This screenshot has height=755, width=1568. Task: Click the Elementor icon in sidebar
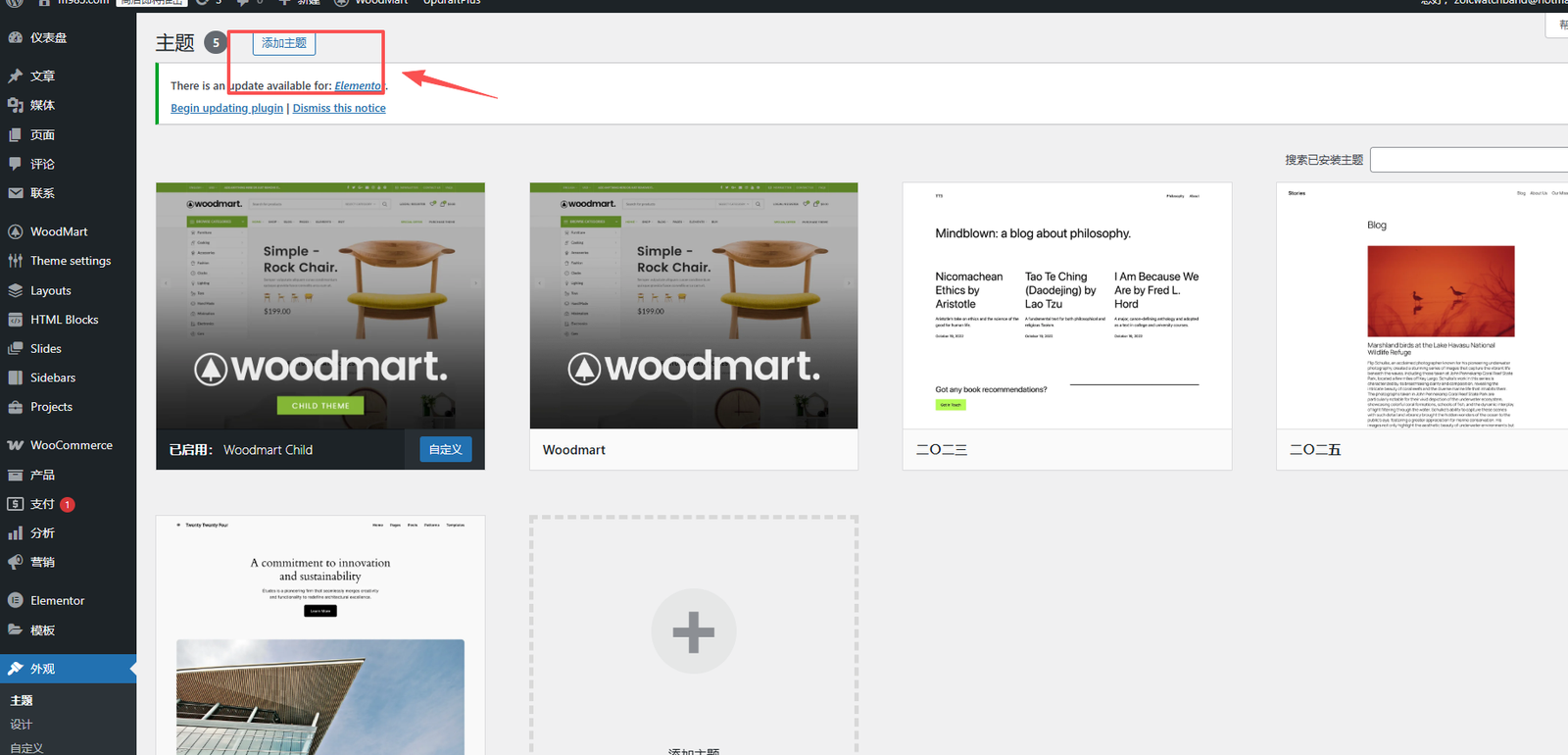pyautogui.click(x=16, y=601)
